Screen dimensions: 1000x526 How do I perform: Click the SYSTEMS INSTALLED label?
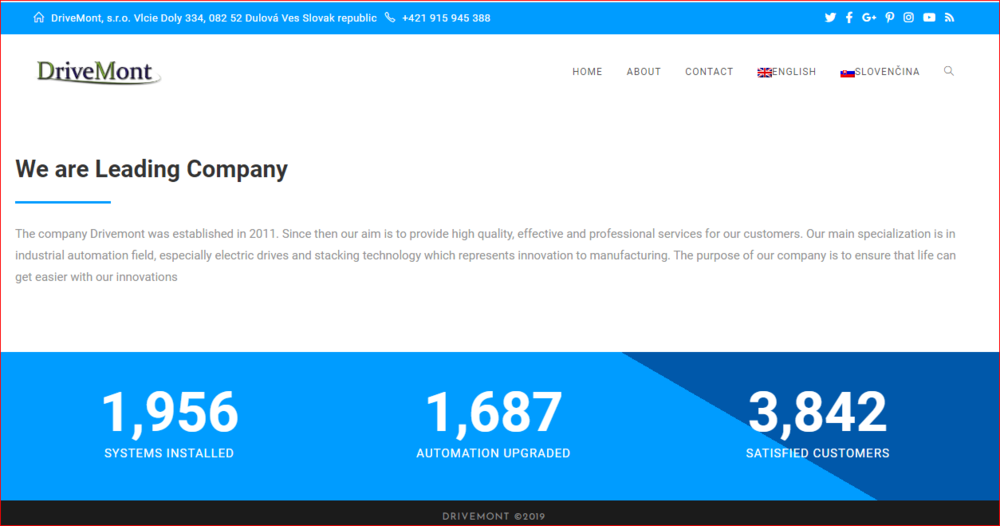coord(169,453)
